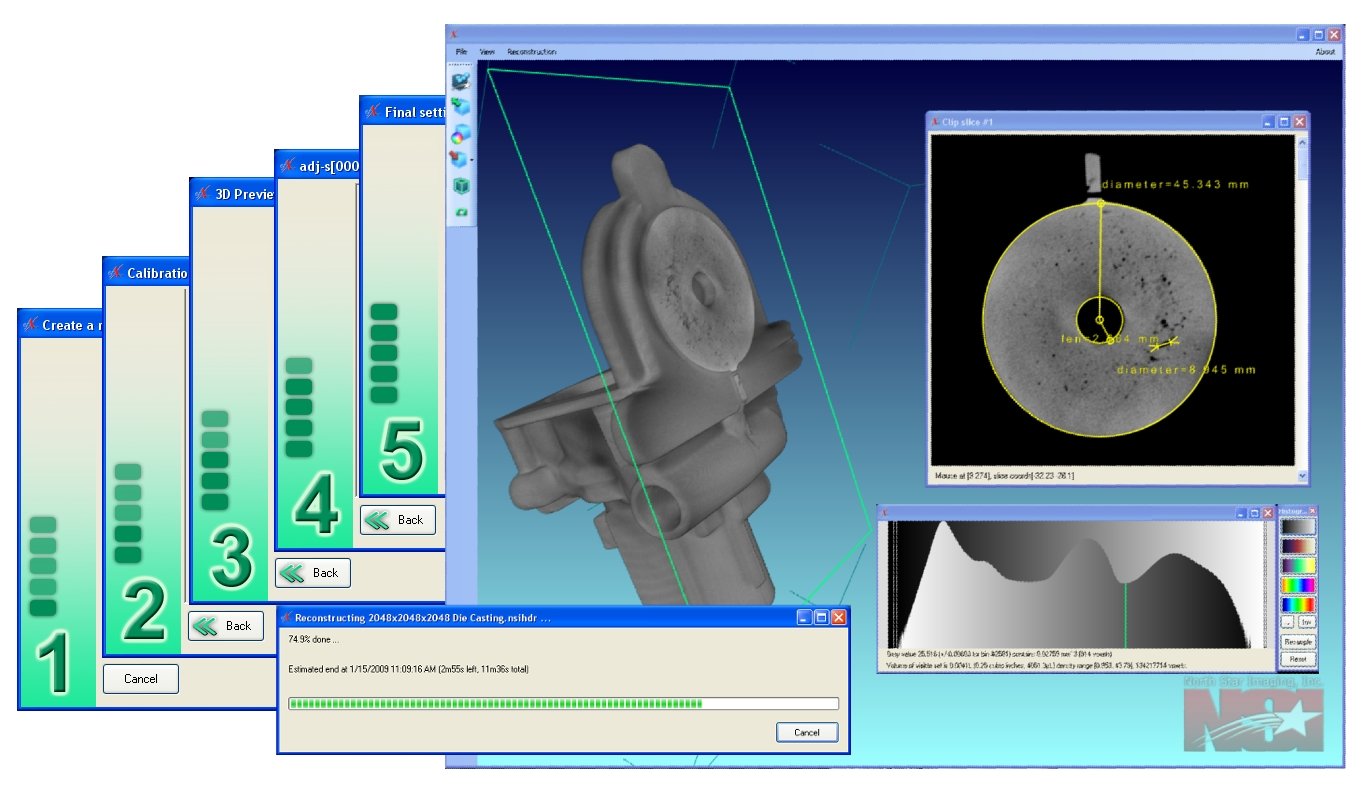Open the rainbow color sphere cube tool
Screen dimensions: 1364x802
click(461, 133)
